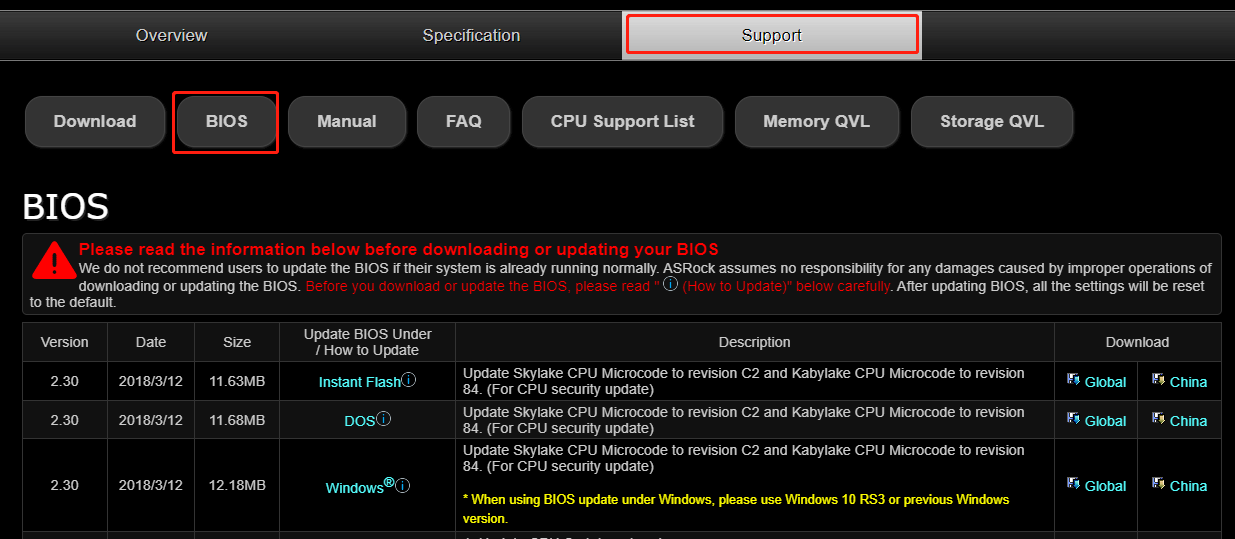Screen dimensions: 1235x539
Task: Click the BIOS page heading
Action: pyautogui.click(x=65, y=207)
